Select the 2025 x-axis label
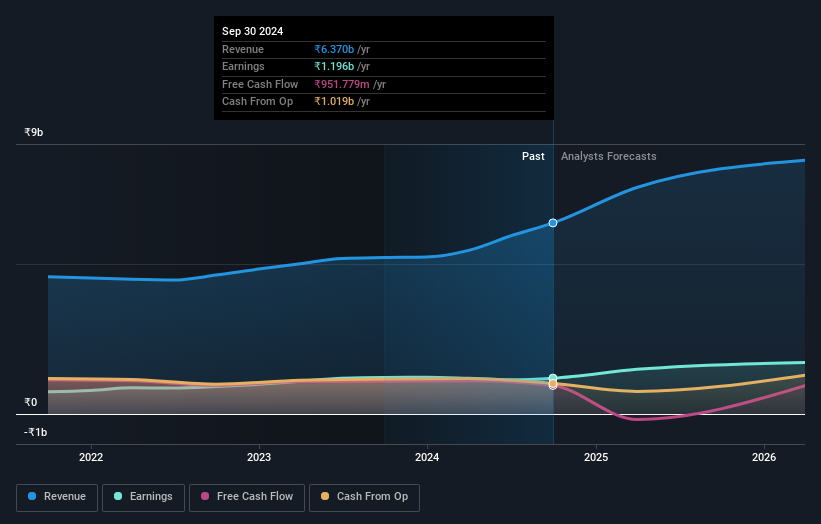 click(596, 457)
